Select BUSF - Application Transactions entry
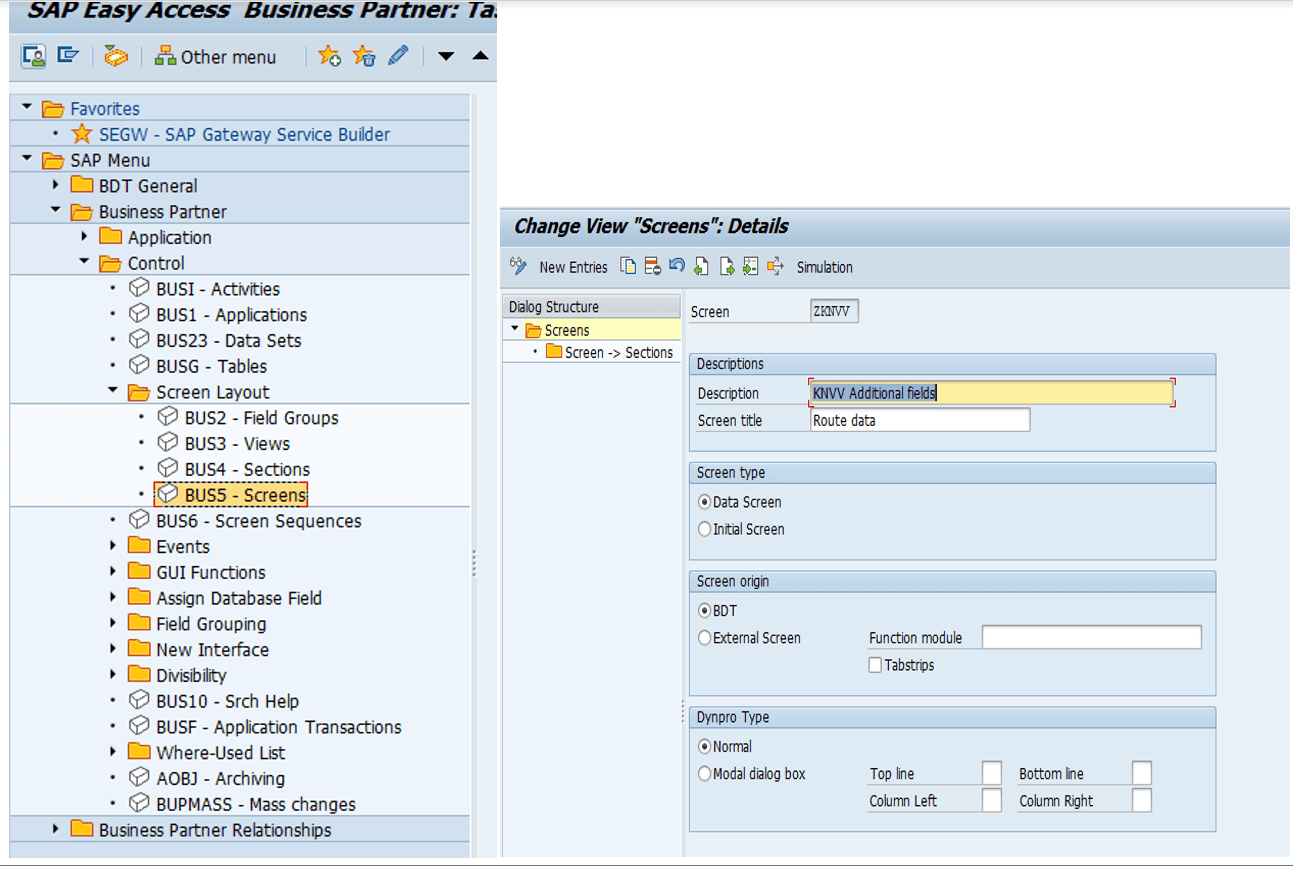The height and width of the screenshot is (873, 1293). point(278,727)
